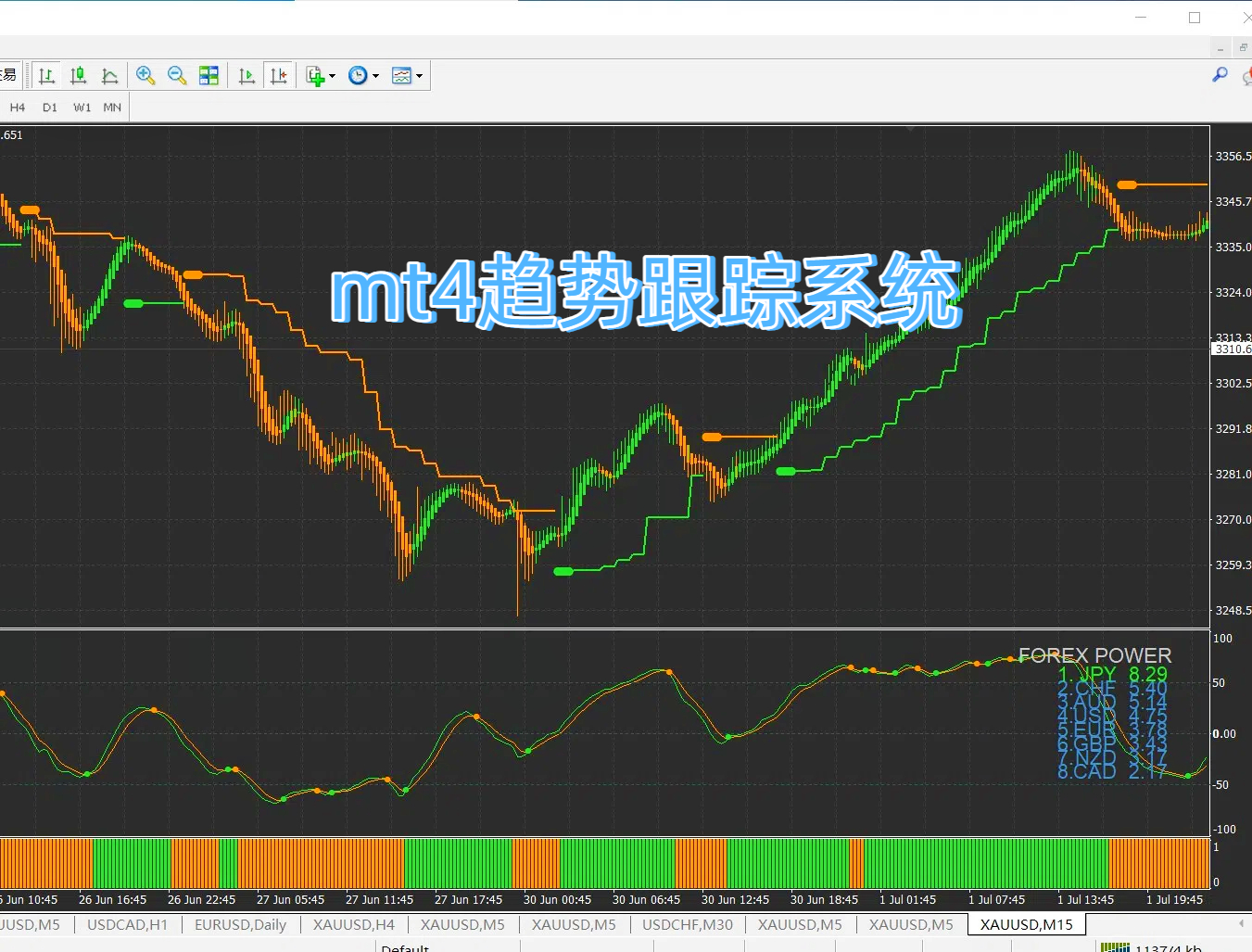The height and width of the screenshot is (952, 1252).
Task: Select the H4 timeframe
Action: click(18, 108)
